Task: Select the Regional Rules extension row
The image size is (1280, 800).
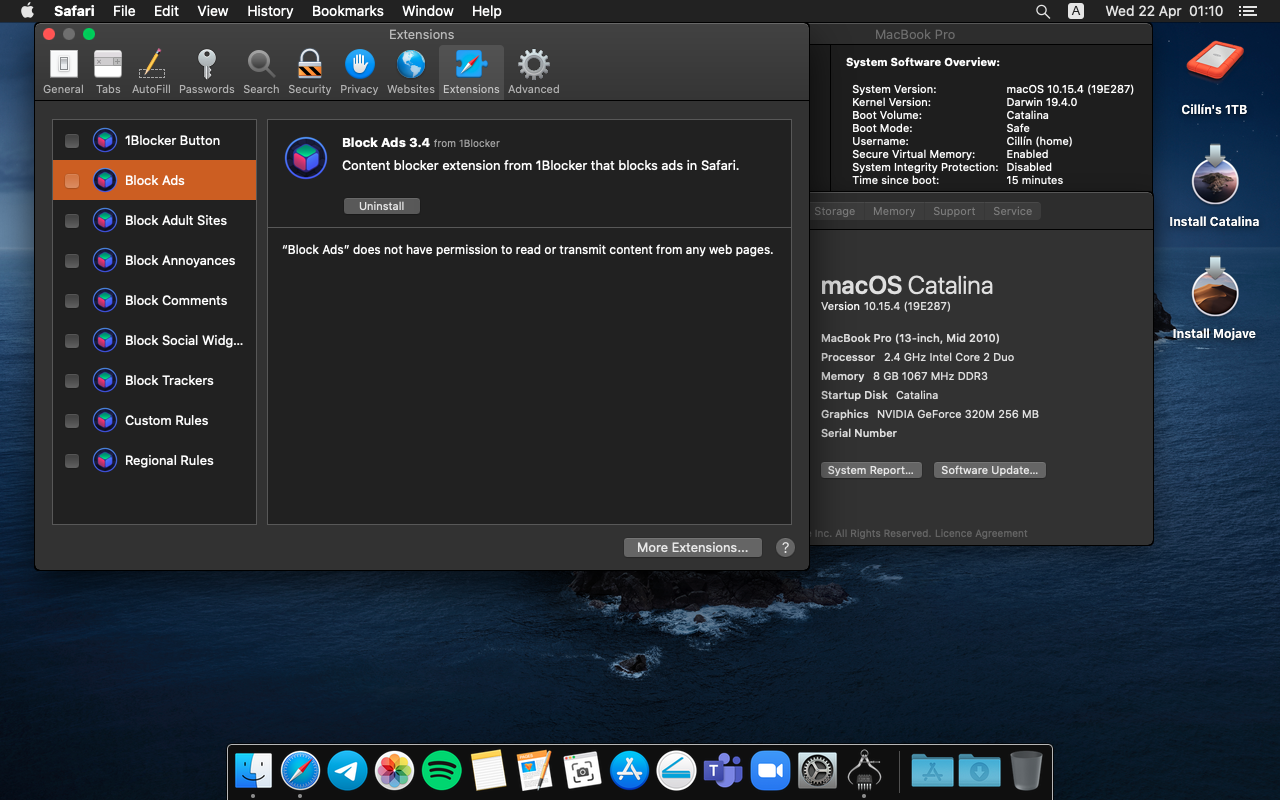Action: (x=154, y=460)
